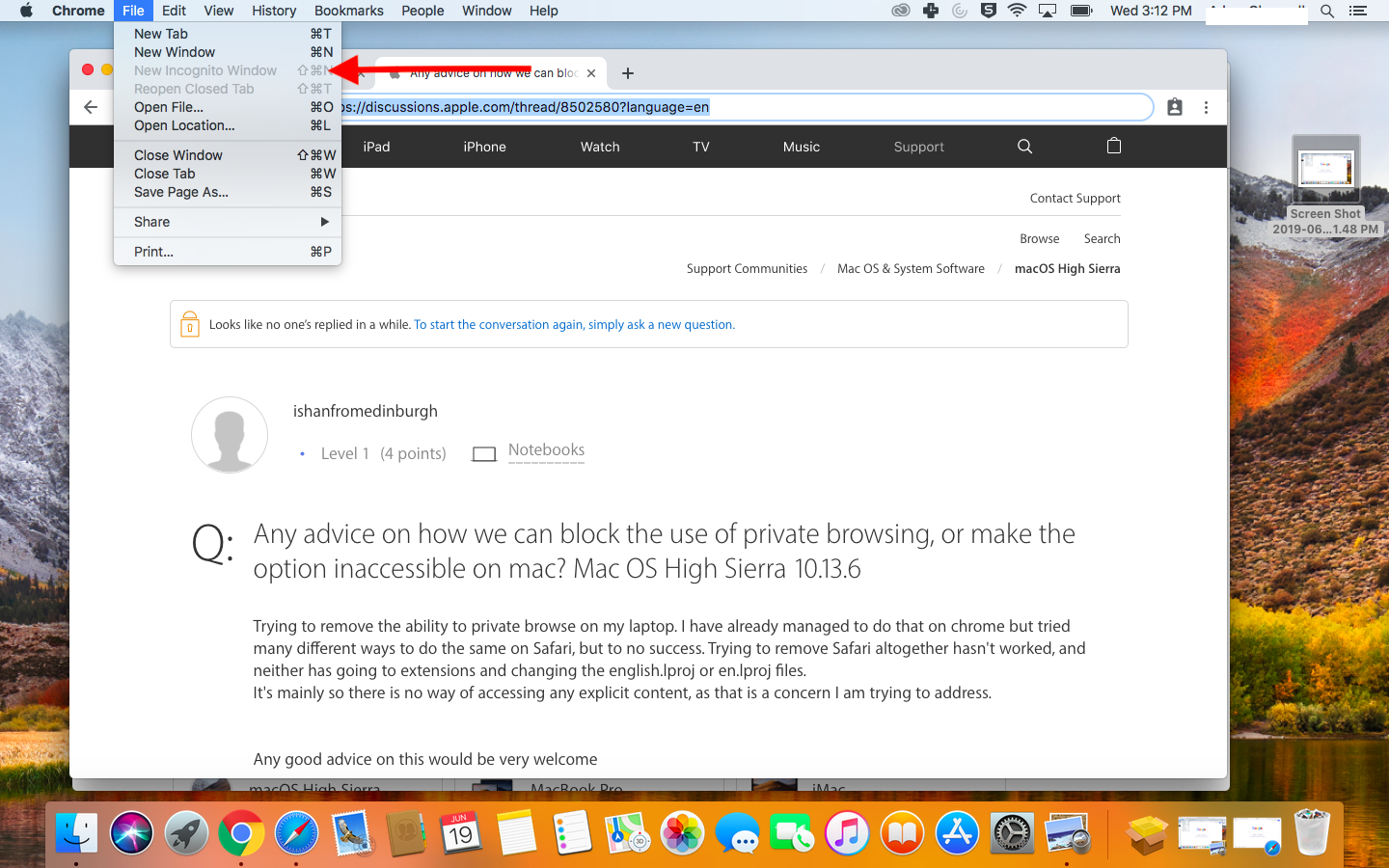
Task: Click the Apple menu logo
Action: click(x=26, y=11)
